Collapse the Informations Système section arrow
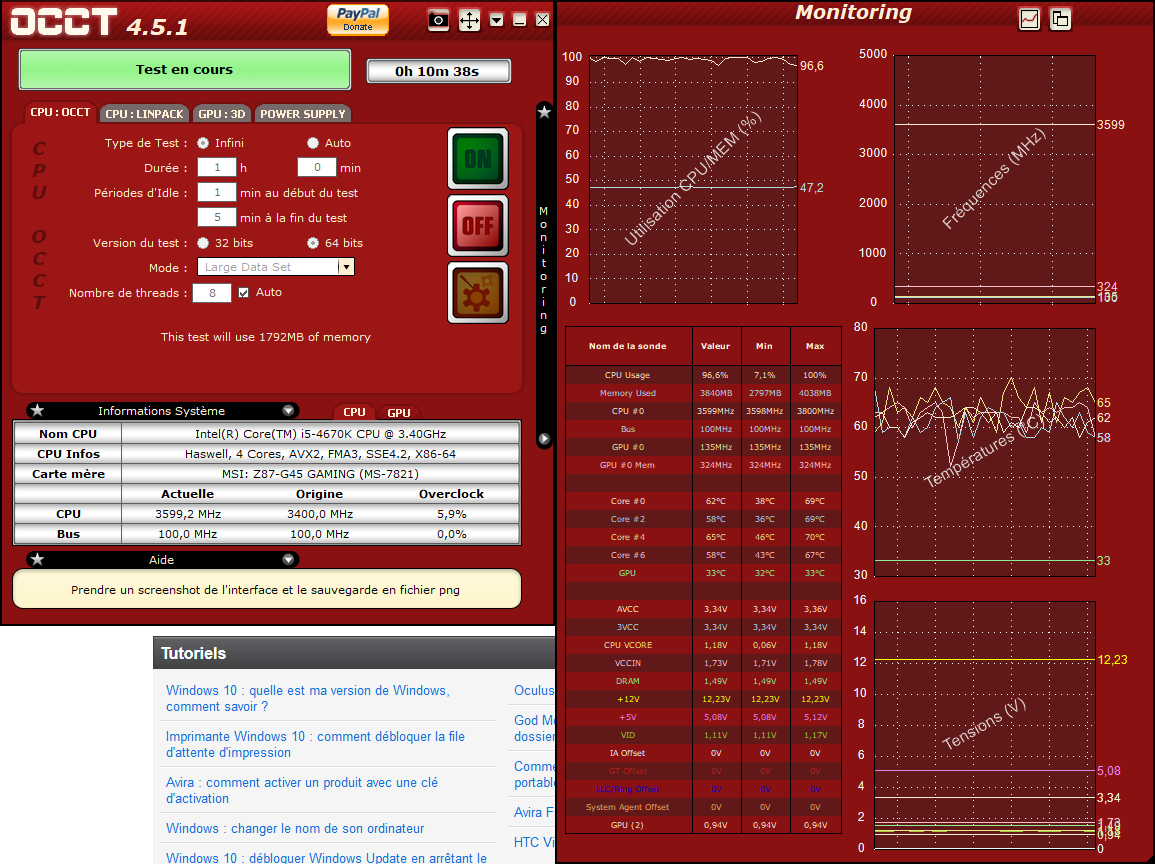This screenshot has height=864, width=1155. (288, 410)
